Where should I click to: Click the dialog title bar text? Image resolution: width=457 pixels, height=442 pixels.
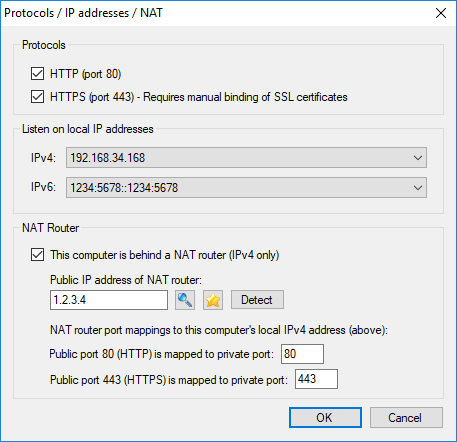tap(83, 13)
